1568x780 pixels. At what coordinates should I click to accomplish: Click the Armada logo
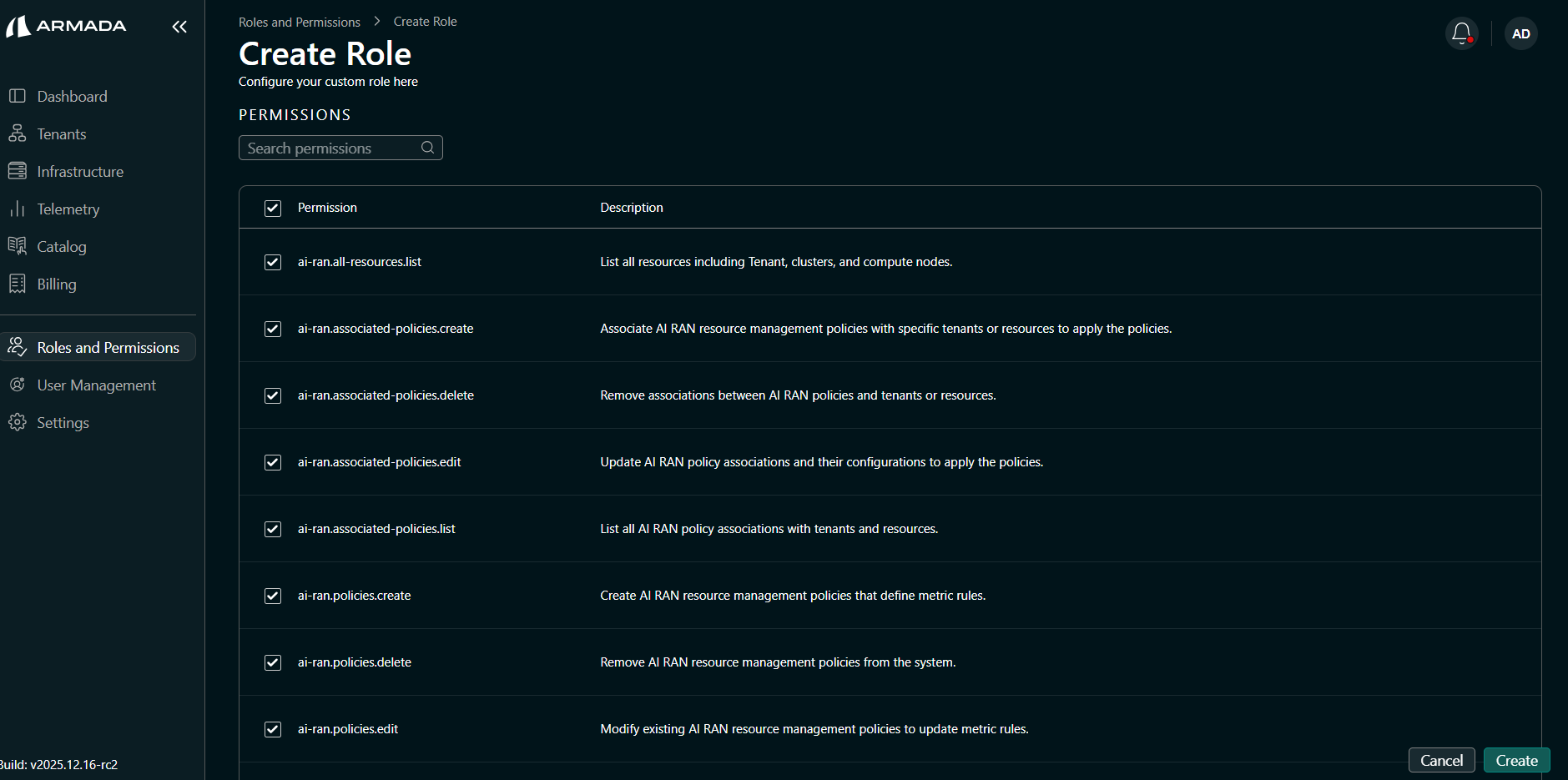pos(66,26)
